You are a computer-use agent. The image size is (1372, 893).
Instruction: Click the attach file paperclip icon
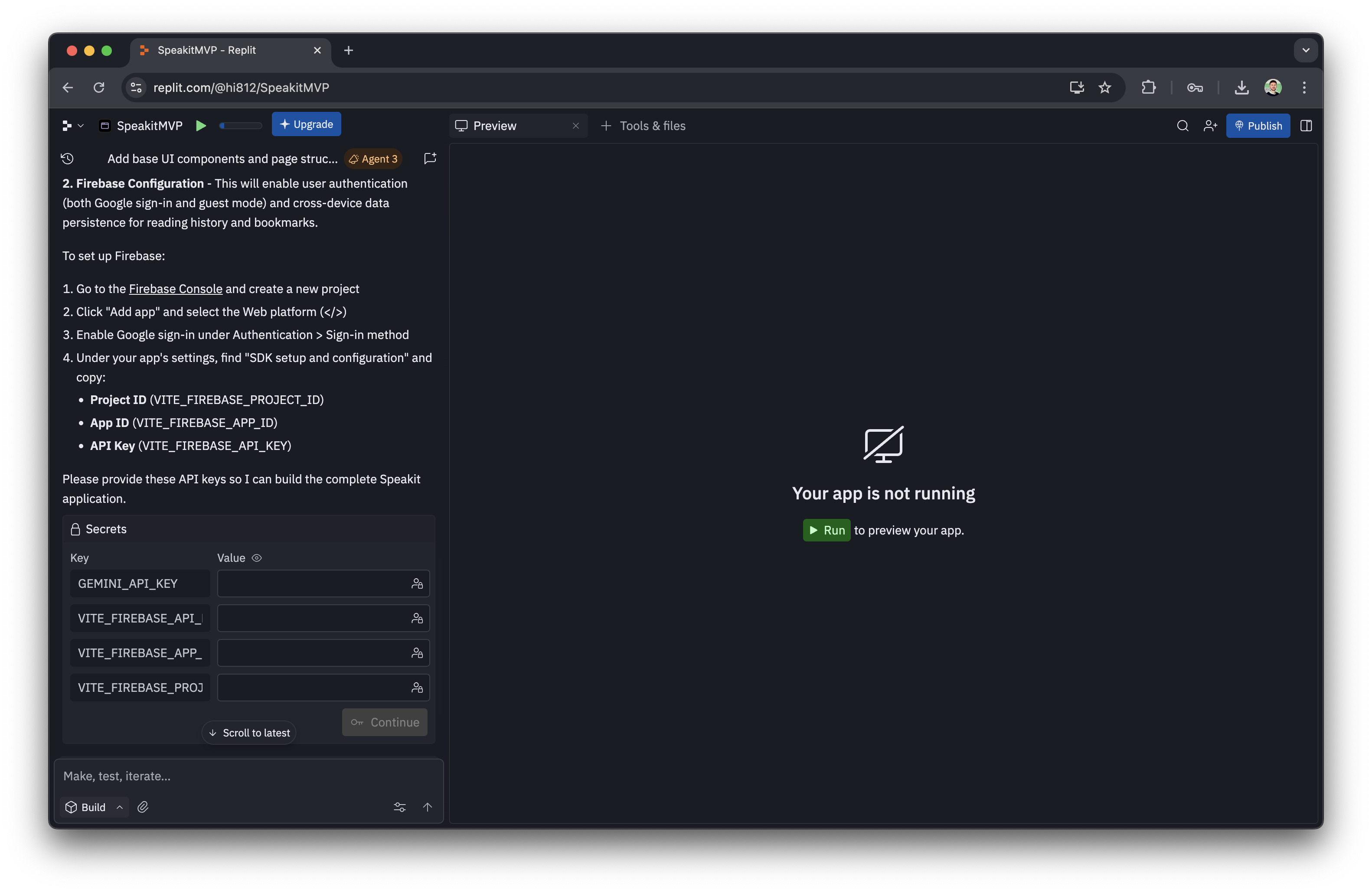143,807
